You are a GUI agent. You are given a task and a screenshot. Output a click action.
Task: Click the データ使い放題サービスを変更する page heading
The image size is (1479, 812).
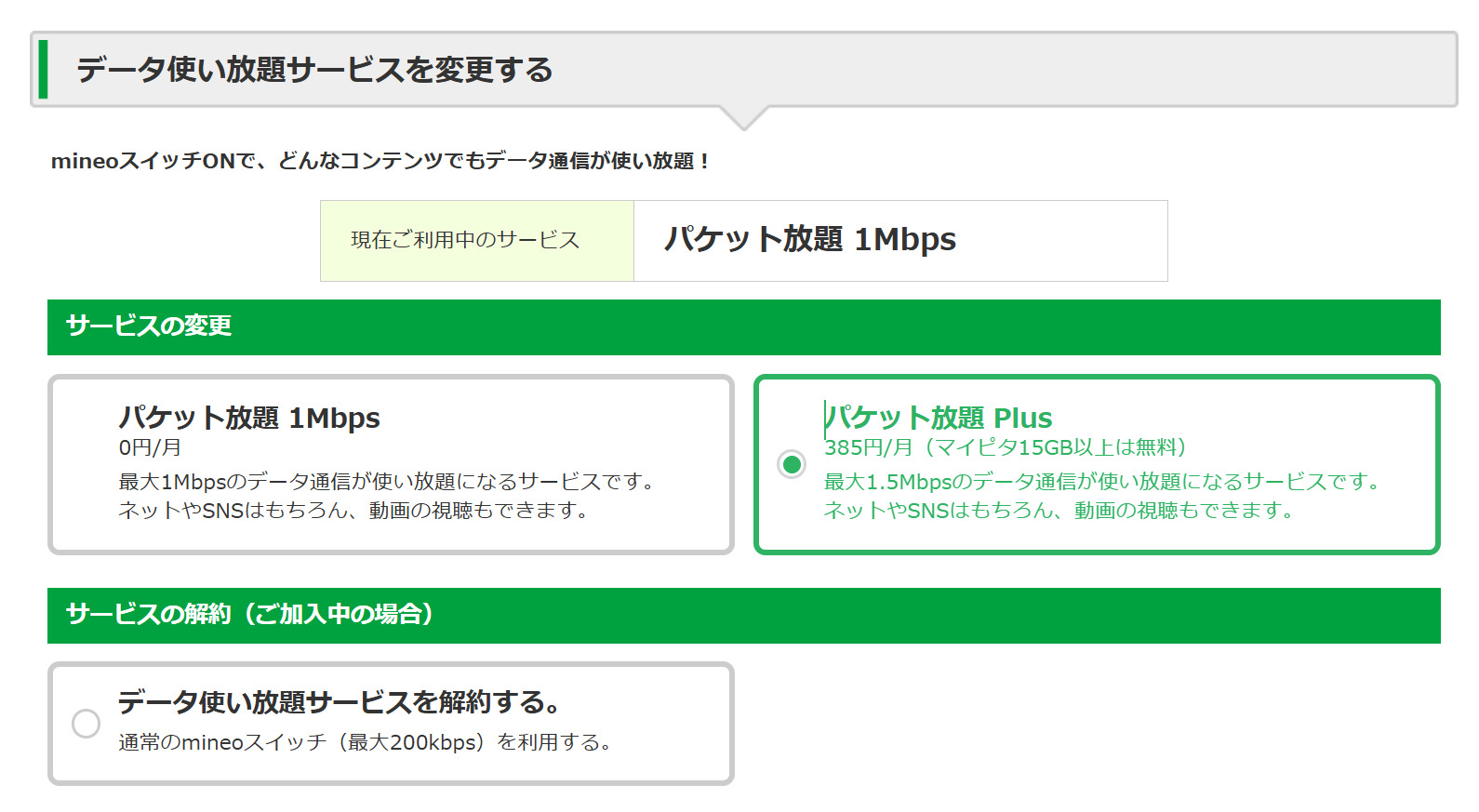click(314, 70)
